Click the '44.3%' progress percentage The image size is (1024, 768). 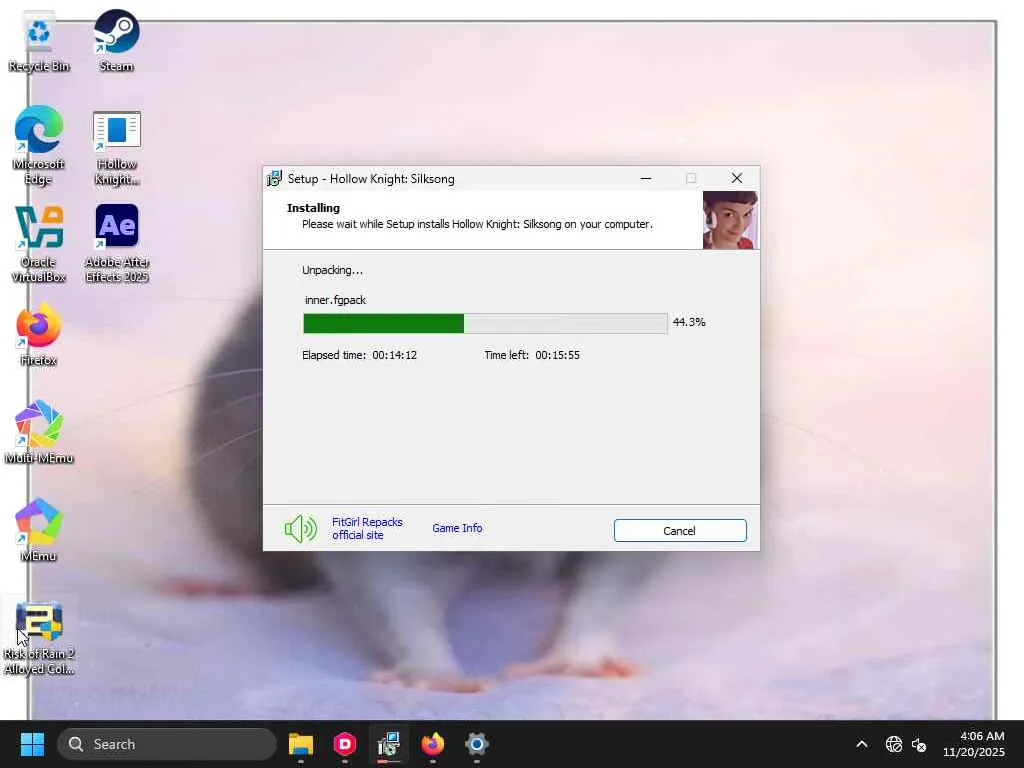[689, 322]
